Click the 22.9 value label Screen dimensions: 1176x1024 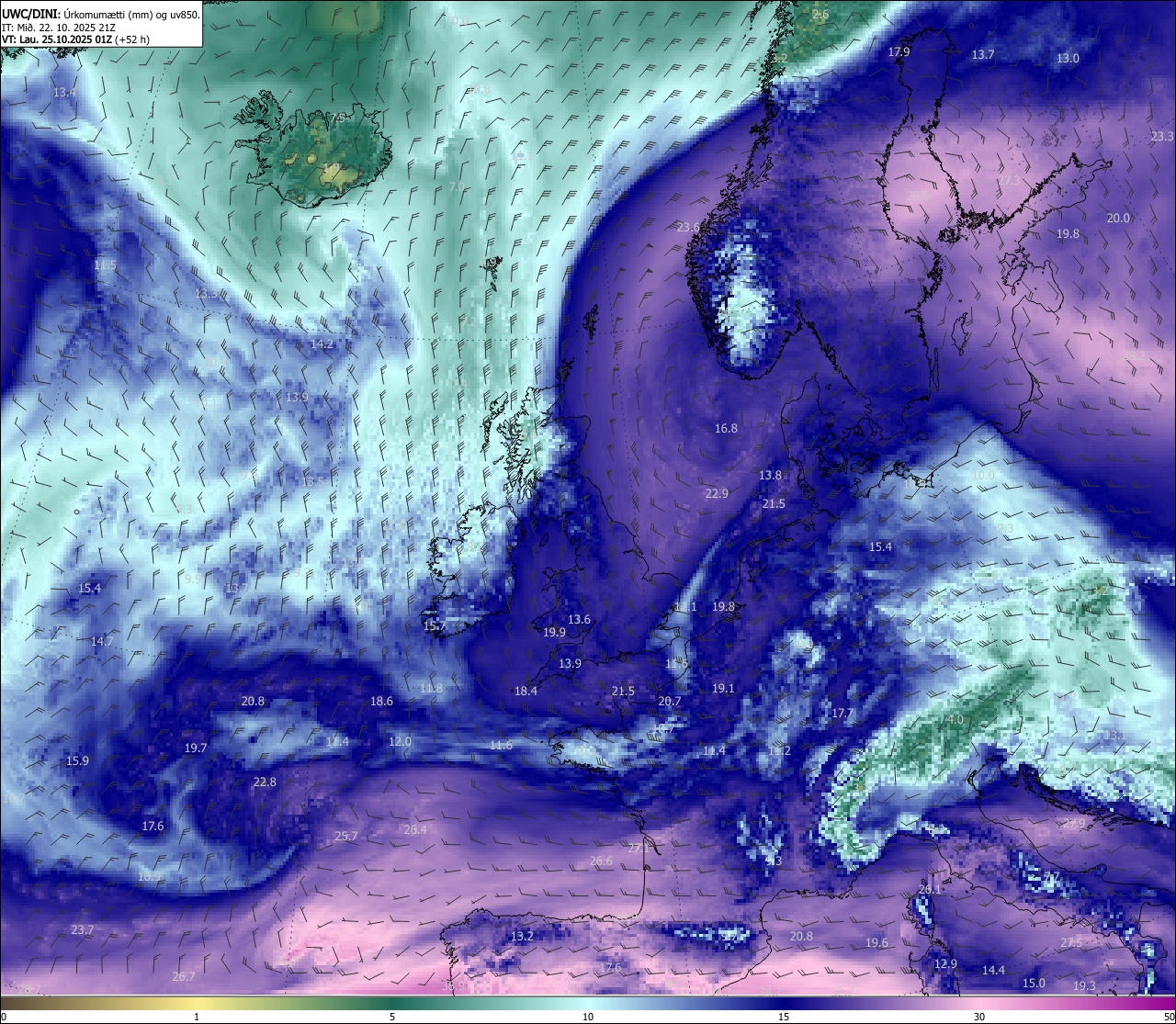coord(717,493)
